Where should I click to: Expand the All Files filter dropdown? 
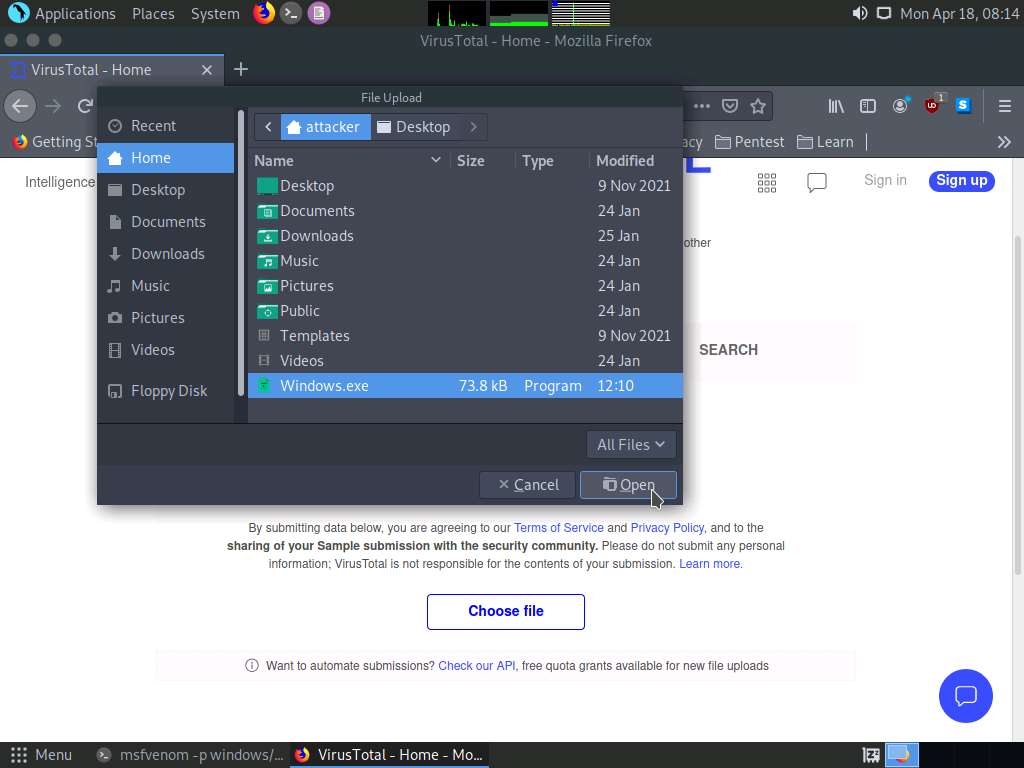[x=631, y=444]
